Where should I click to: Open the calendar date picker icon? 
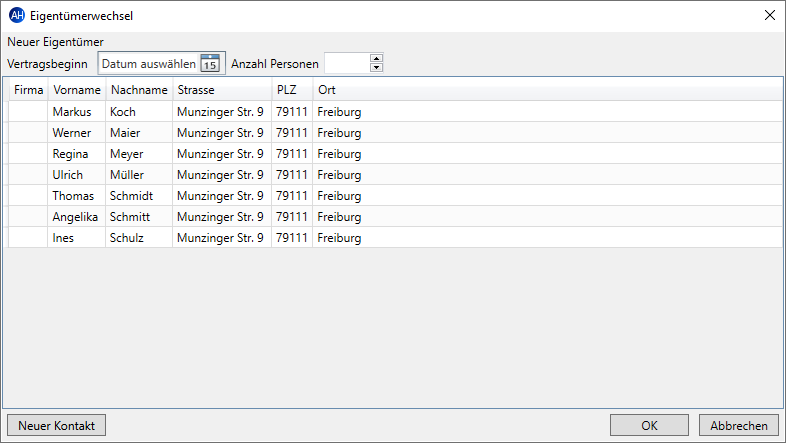pyautogui.click(x=210, y=64)
